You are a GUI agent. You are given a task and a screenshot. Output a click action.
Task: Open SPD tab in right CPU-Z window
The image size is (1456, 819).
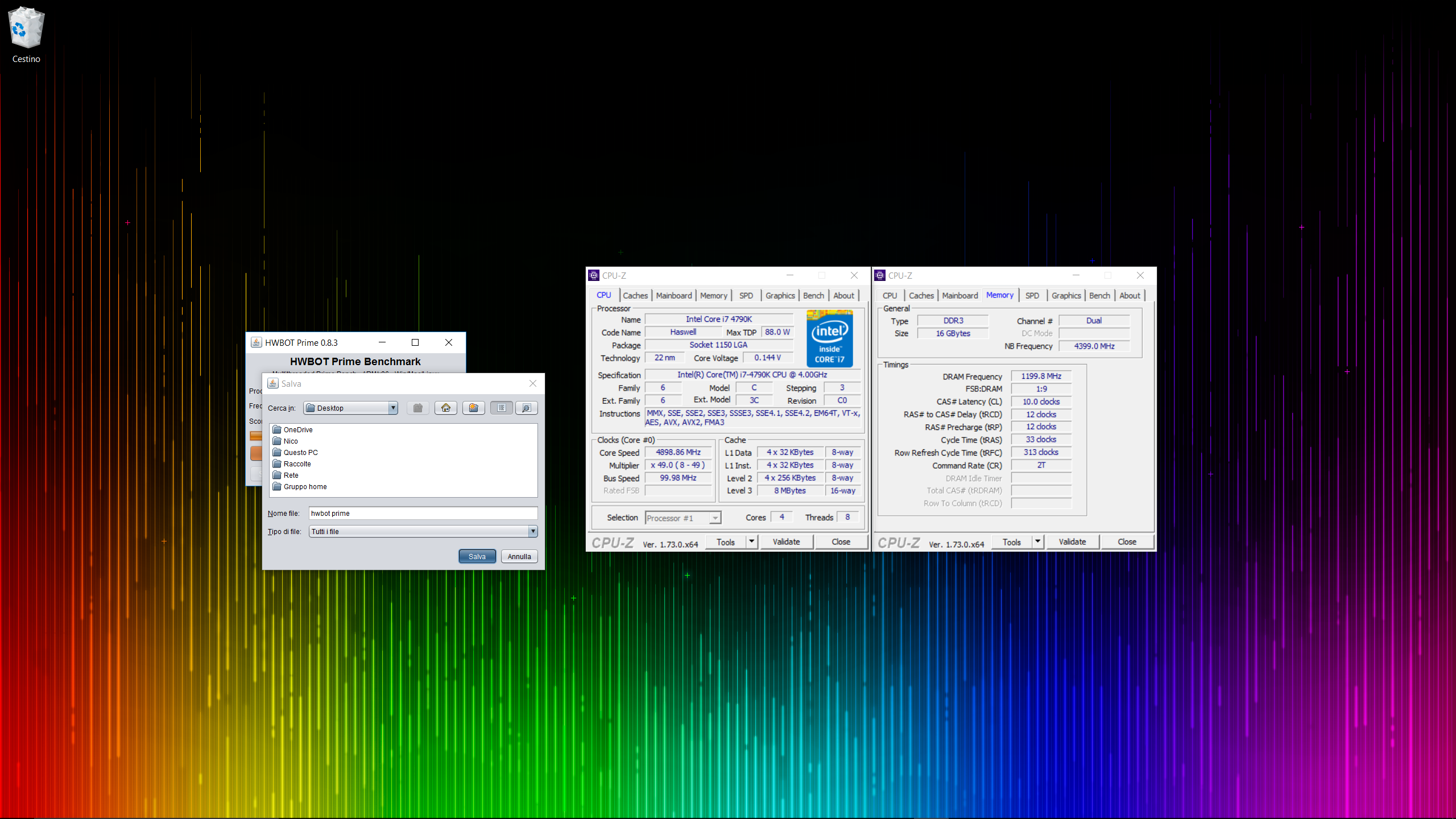click(x=1032, y=296)
